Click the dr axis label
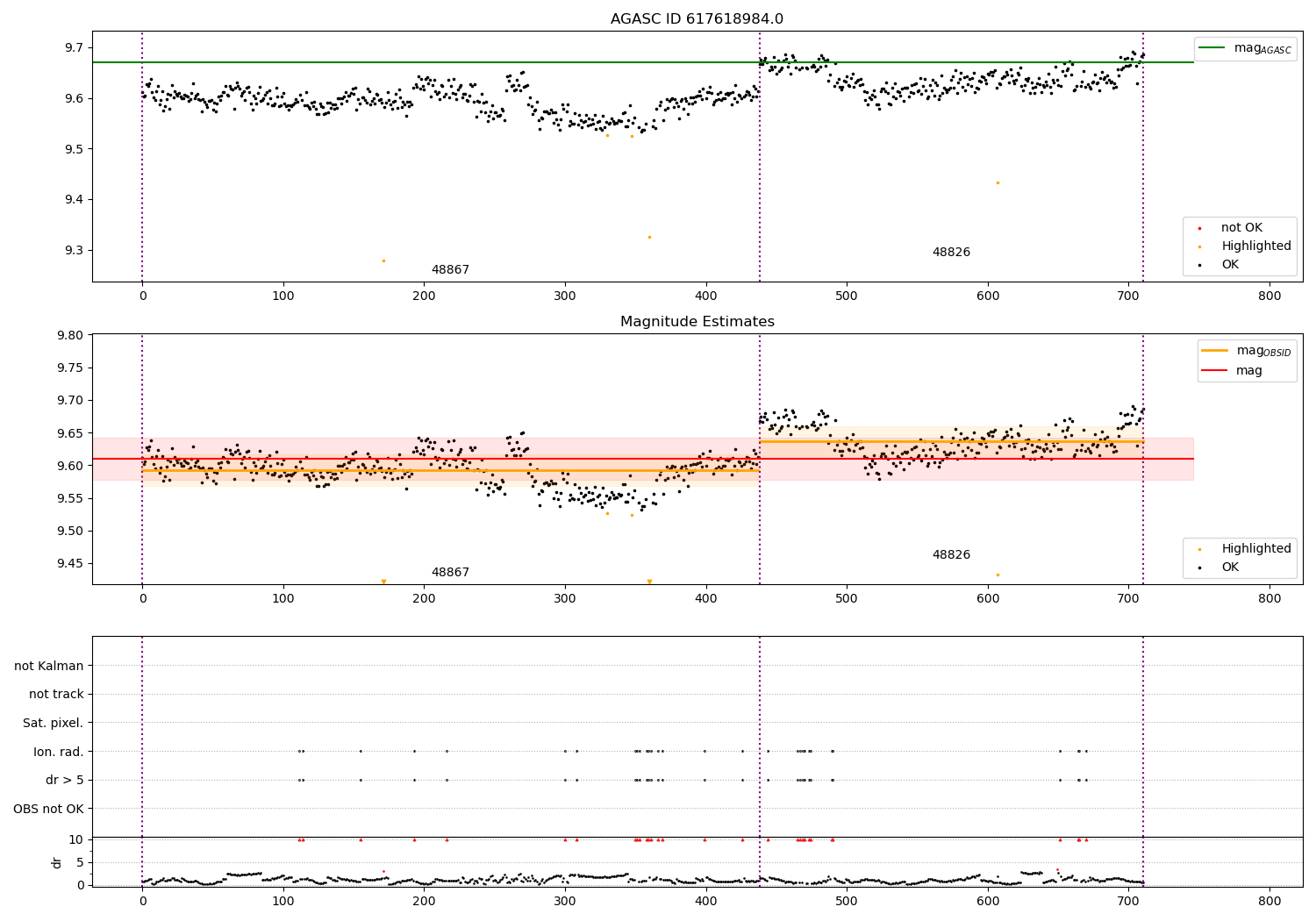 pyautogui.click(x=57, y=862)
